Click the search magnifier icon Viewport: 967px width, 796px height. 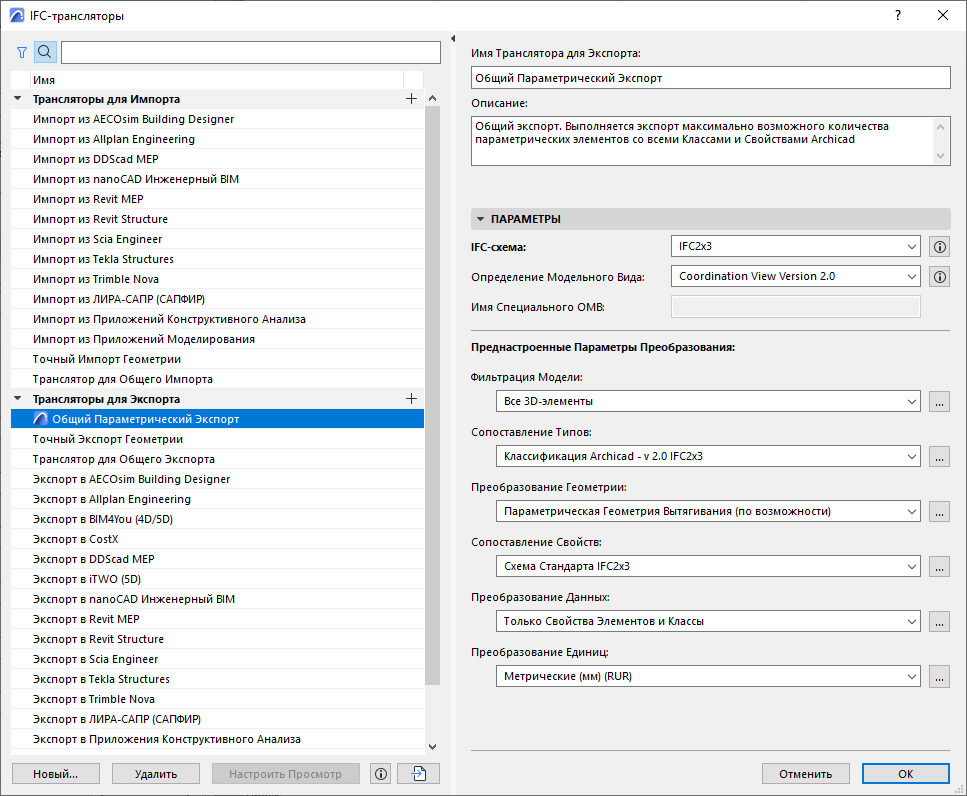pos(45,52)
